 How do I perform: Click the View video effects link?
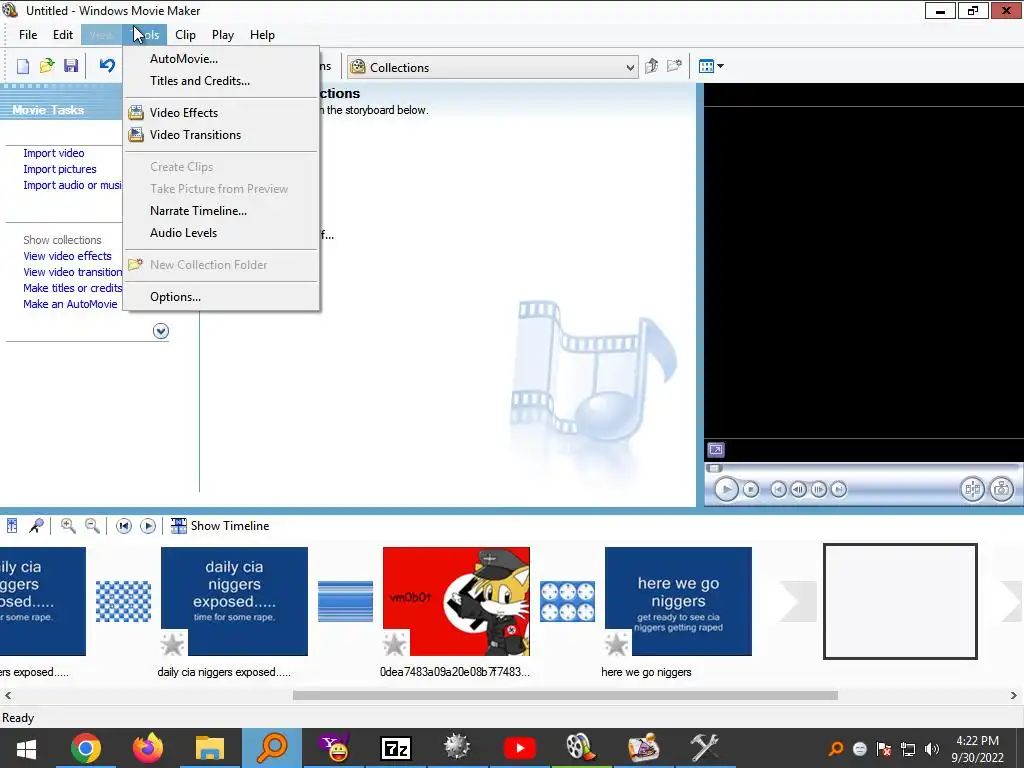pos(67,256)
